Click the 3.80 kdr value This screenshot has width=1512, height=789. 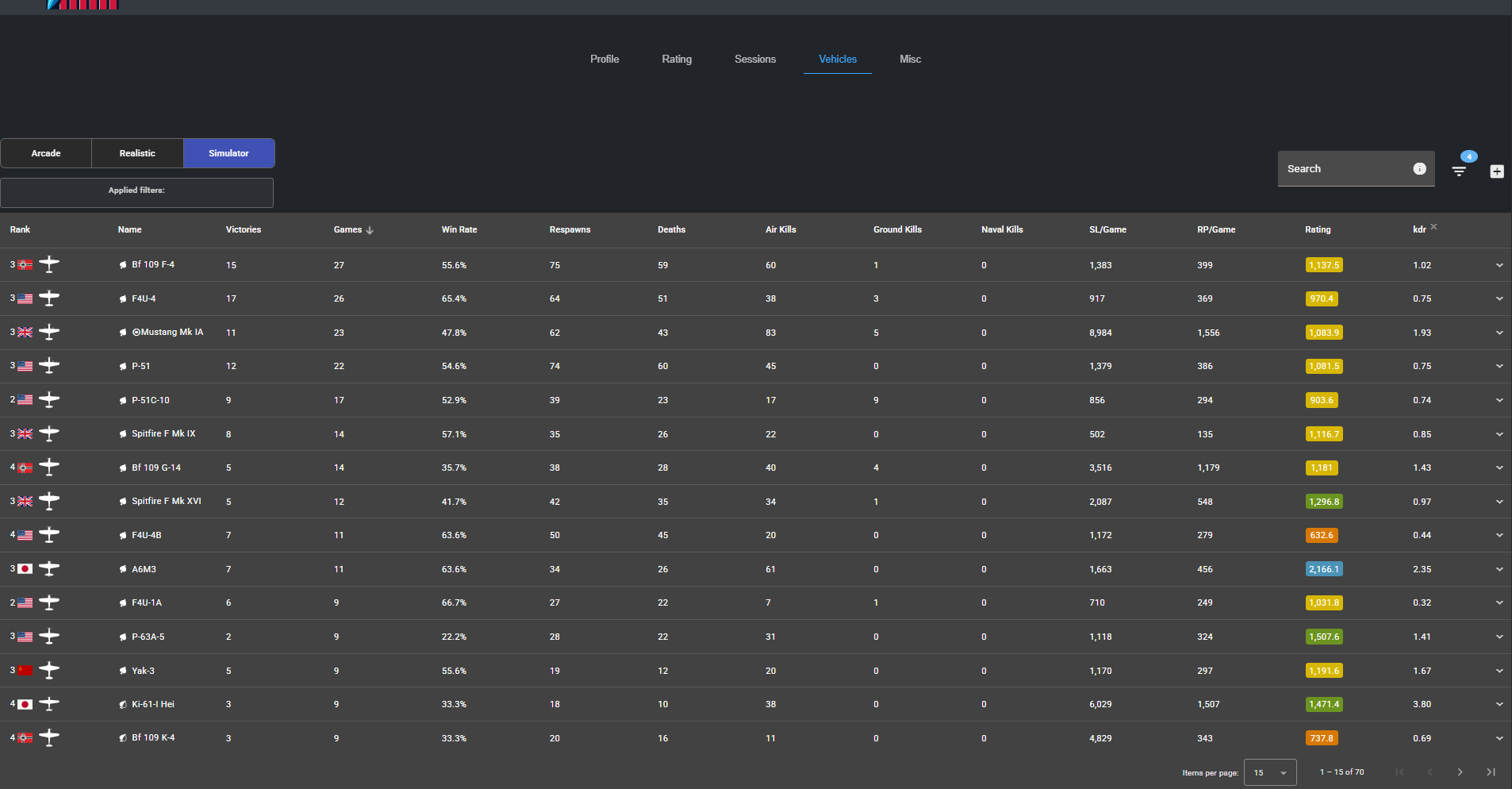[x=1422, y=704]
